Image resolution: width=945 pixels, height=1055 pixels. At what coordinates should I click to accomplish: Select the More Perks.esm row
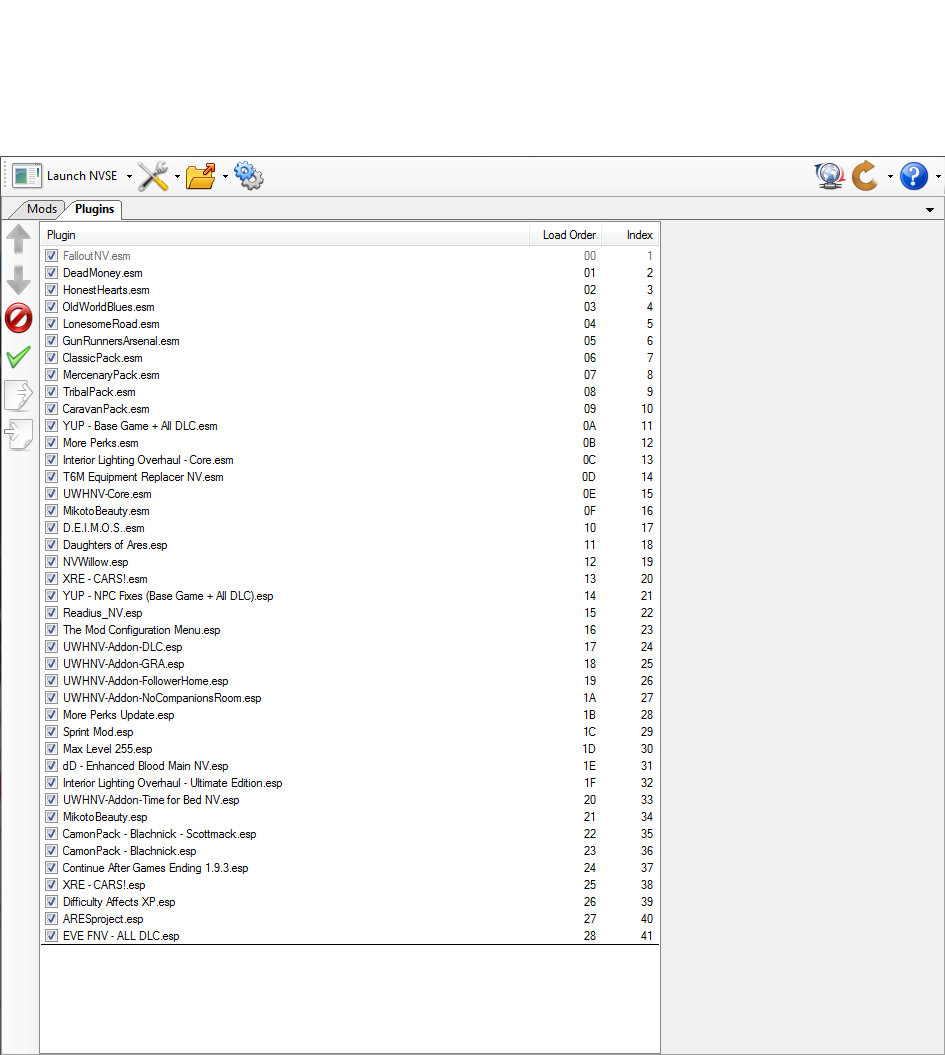(x=350, y=443)
